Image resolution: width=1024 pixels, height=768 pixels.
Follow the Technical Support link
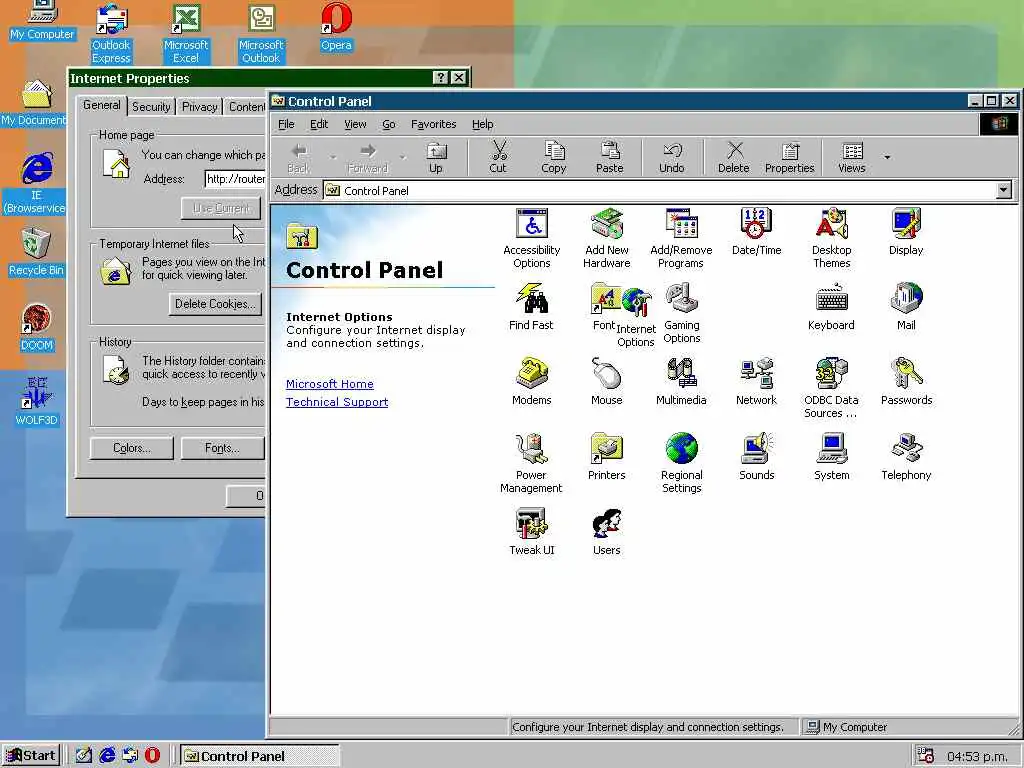pyautogui.click(x=337, y=402)
